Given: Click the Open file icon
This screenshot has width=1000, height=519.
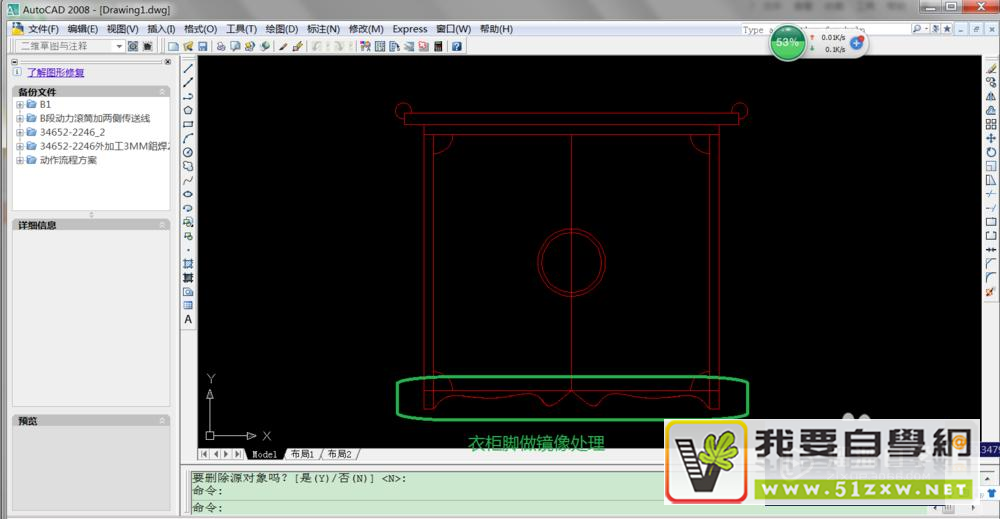Looking at the screenshot, I should pos(188,46).
